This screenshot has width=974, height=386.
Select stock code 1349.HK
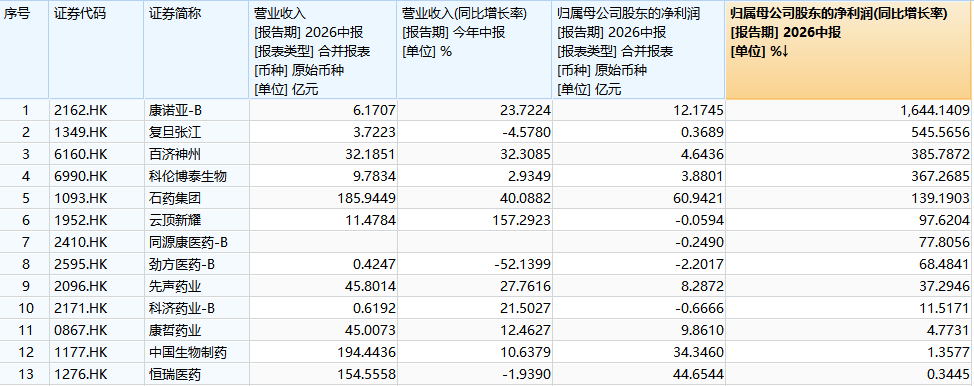(x=81, y=132)
